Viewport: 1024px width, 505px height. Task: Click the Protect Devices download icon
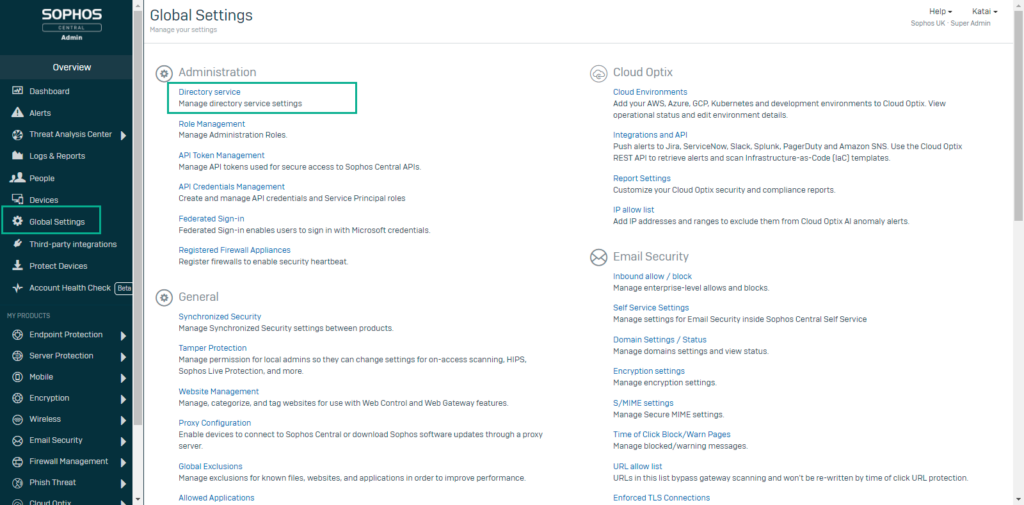click(18, 266)
